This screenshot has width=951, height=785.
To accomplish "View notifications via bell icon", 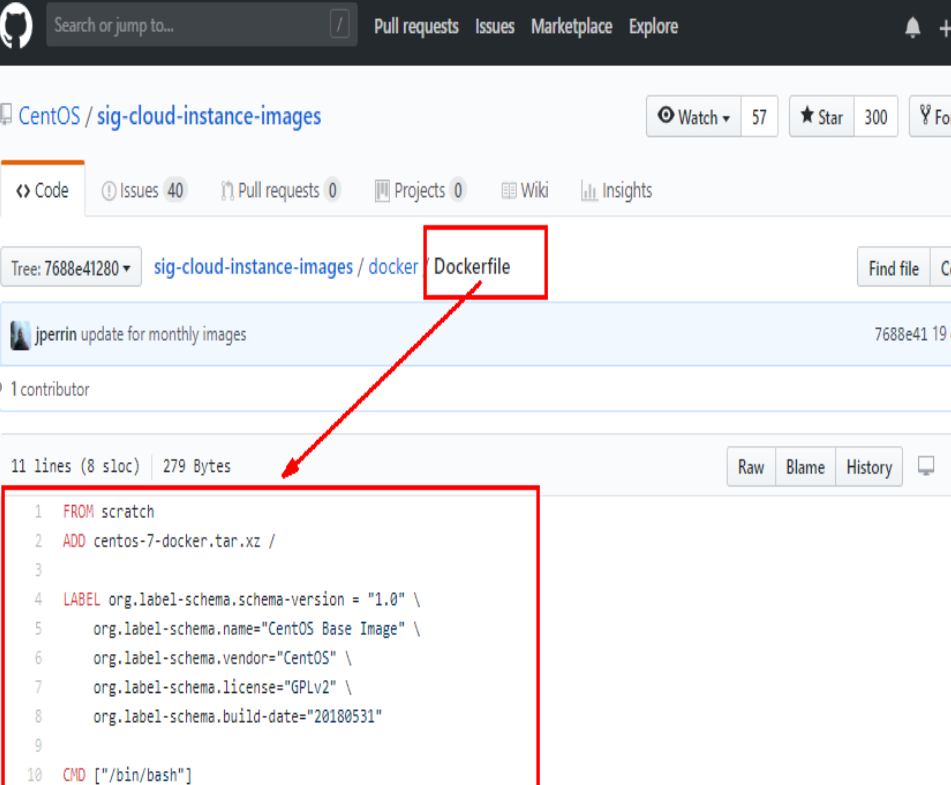I will (x=912, y=27).
